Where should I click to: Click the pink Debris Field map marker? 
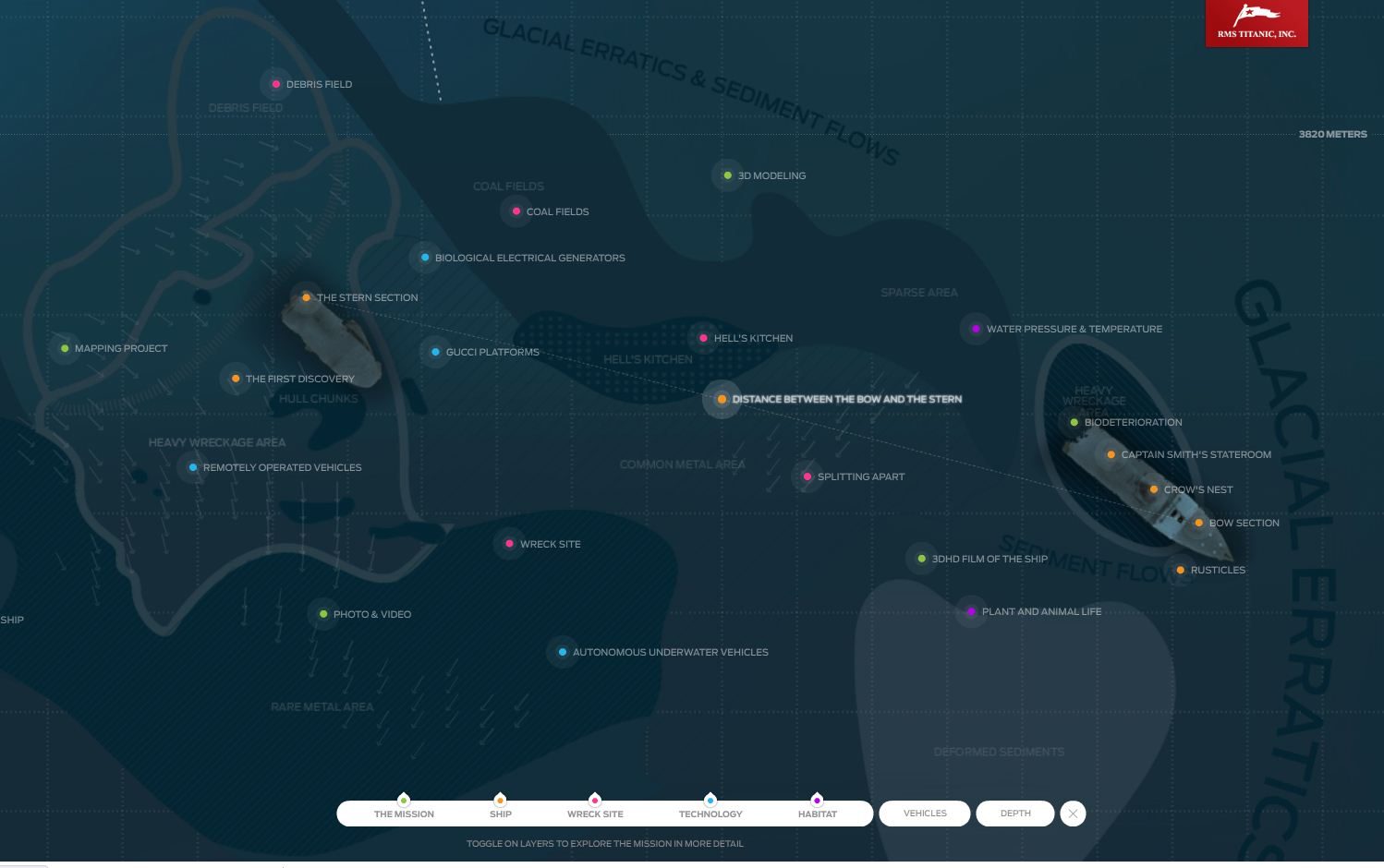coord(275,84)
